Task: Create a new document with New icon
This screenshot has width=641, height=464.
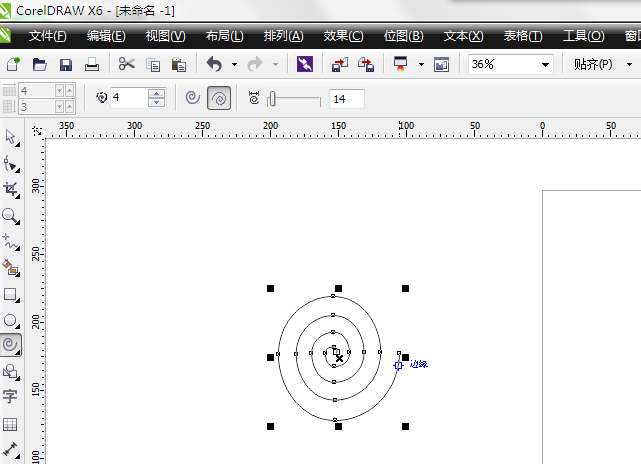Action: coord(13,64)
